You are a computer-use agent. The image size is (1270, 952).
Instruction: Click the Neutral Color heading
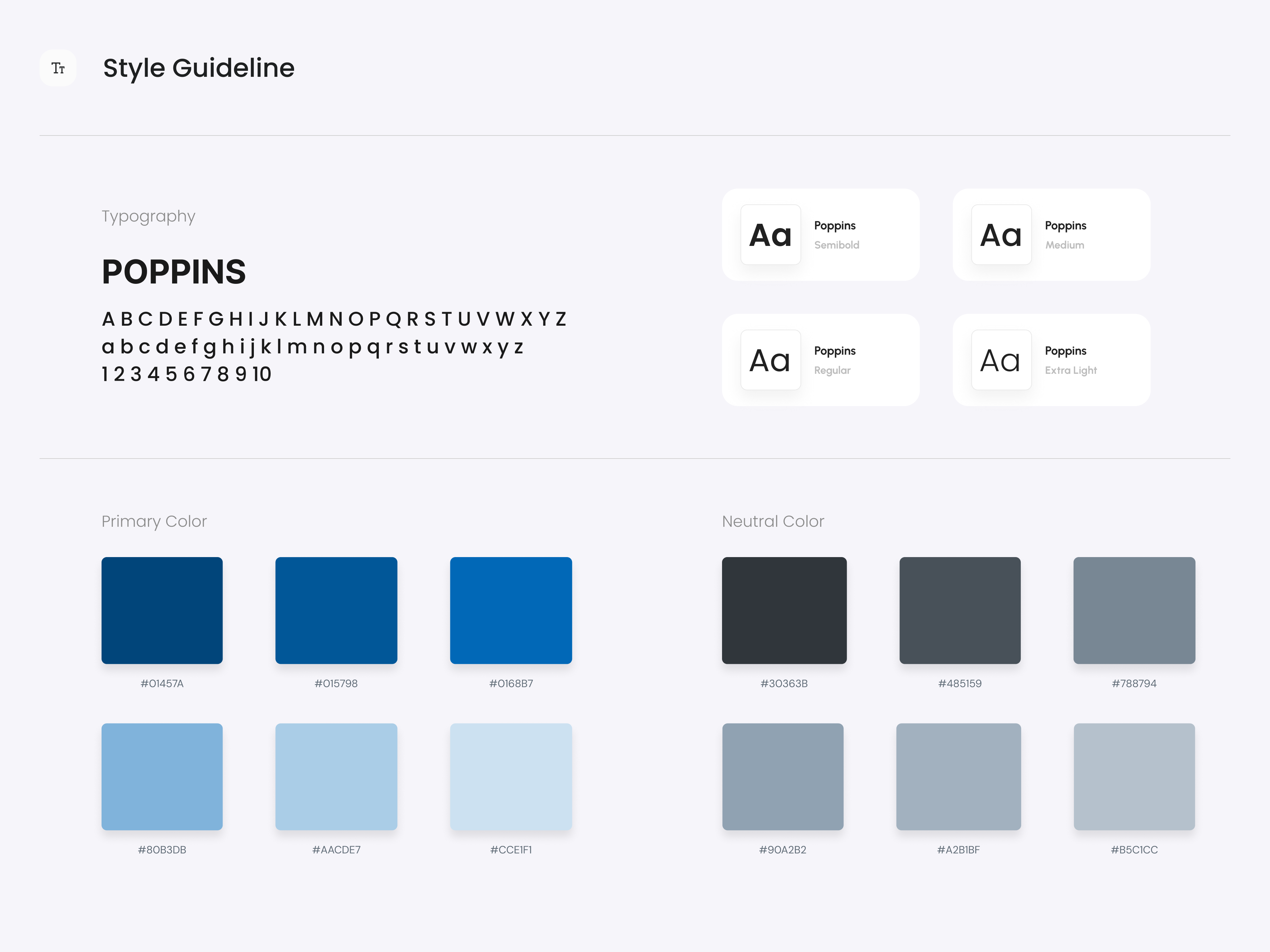click(773, 521)
